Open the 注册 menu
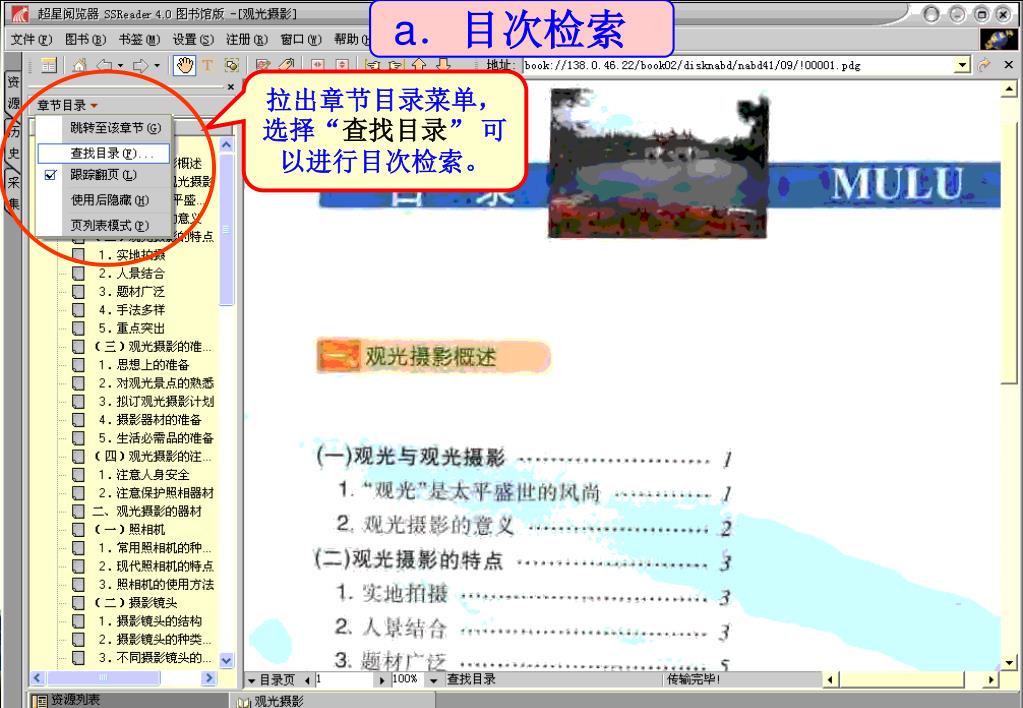The image size is (1023, 708). pyautogui.click(x=247, y=40)
